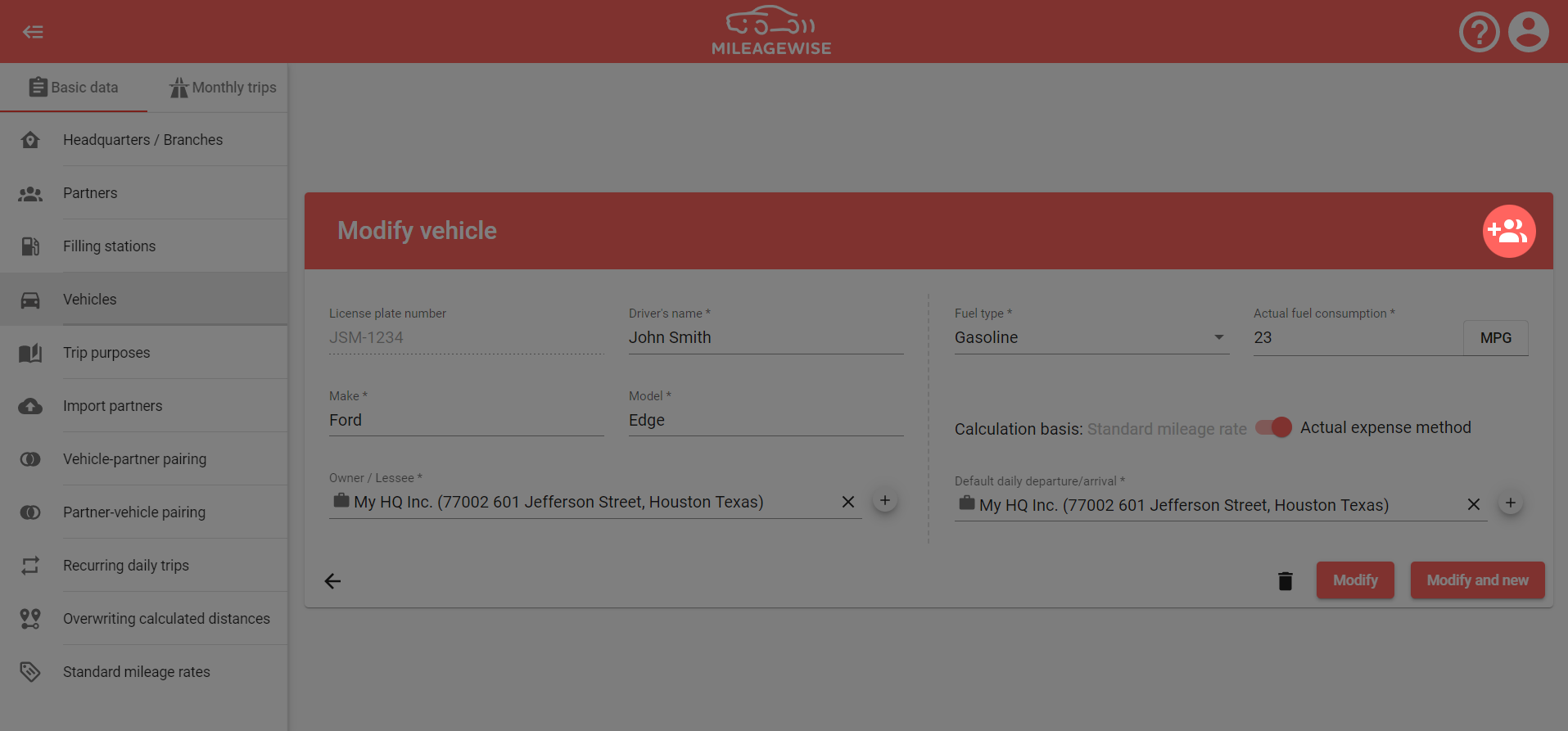The width and height of the screenshot is (1568, 731).
Task: Edit the Driver's name field
Action: (766, 337)
